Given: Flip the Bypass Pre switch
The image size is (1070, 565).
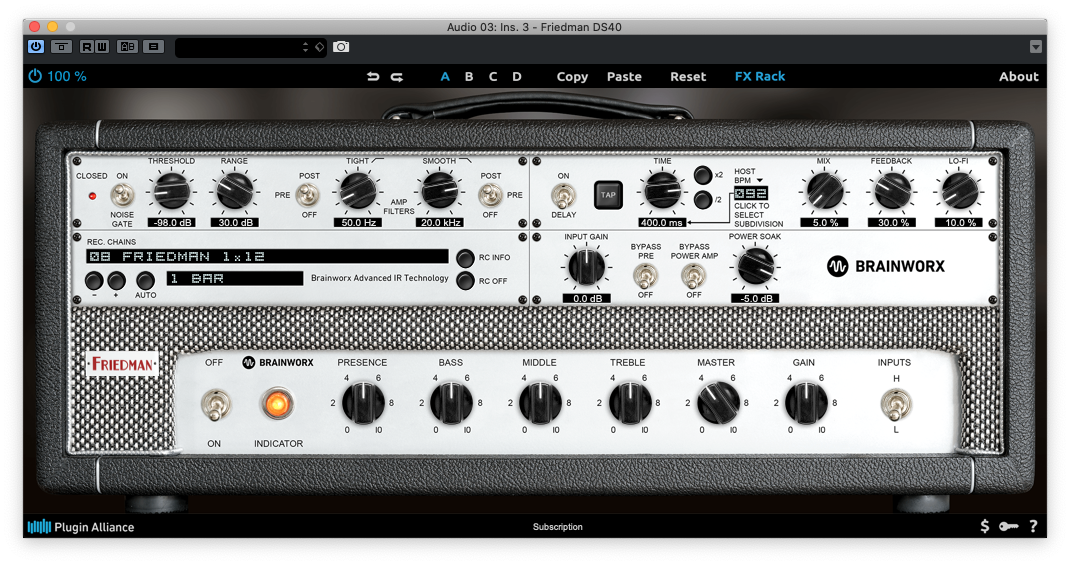Looking at the screenshot, I should click(645, 276).
